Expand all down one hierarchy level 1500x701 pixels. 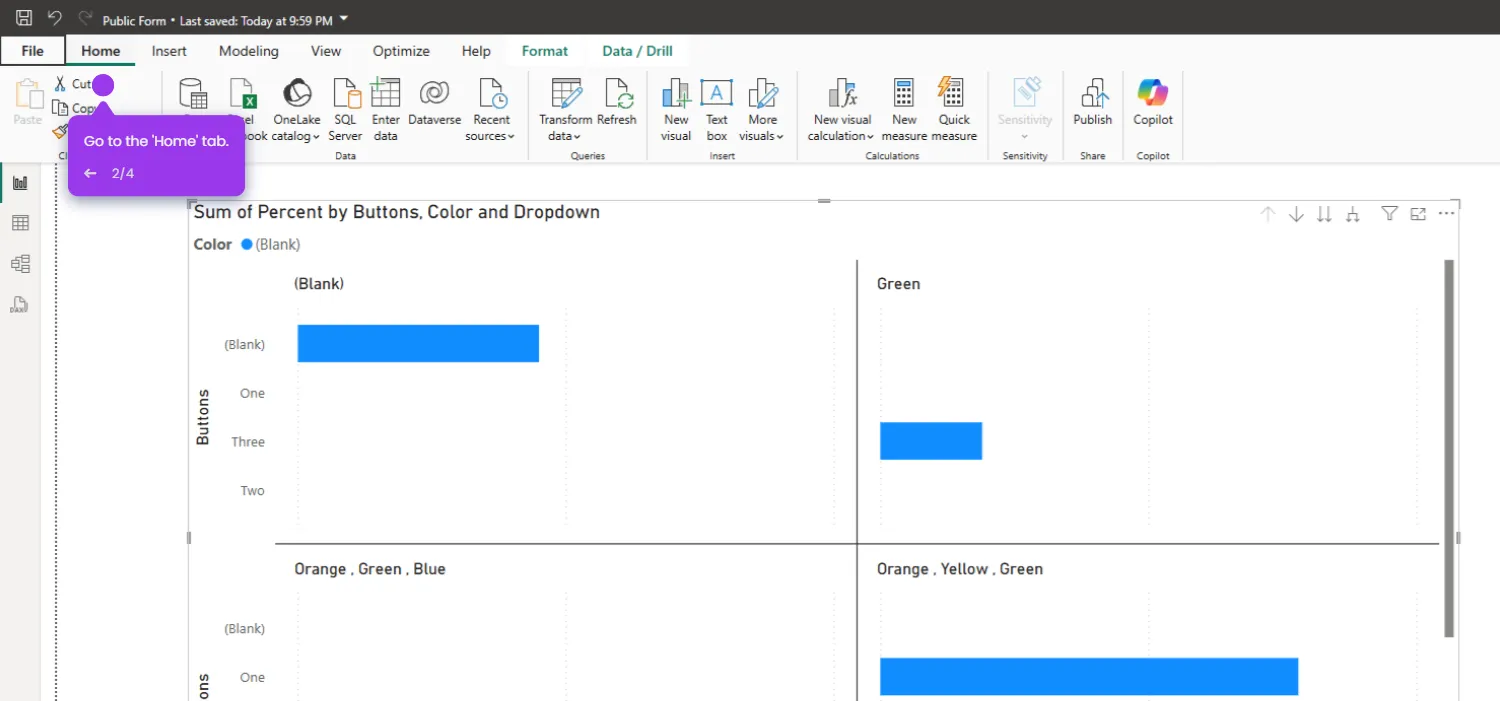[x=1353, y=214]
